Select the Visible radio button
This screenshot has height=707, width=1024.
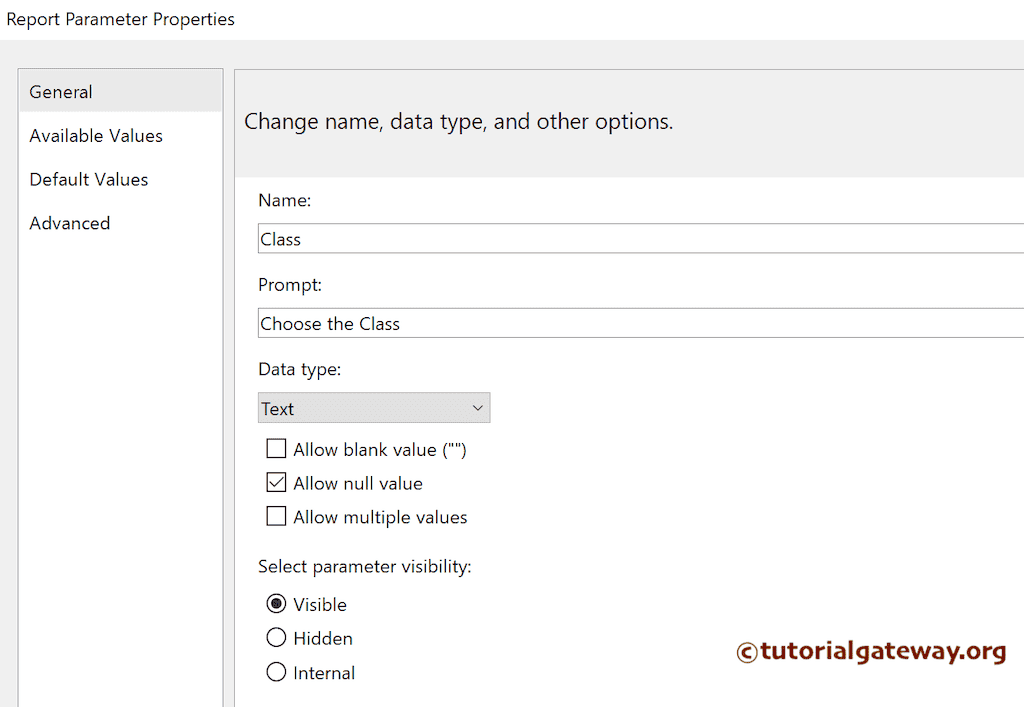click(x=276, y=604)
